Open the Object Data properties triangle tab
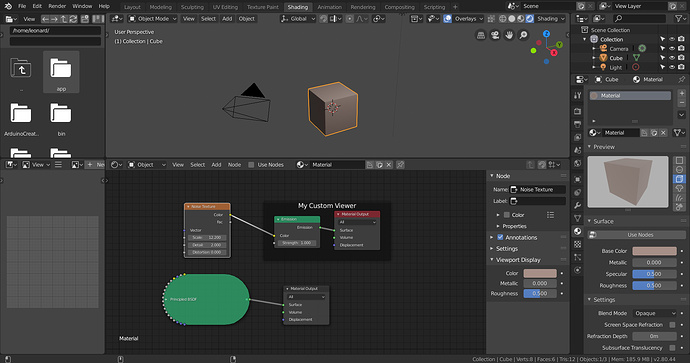690x363 pixels. (x=578, y=218)
